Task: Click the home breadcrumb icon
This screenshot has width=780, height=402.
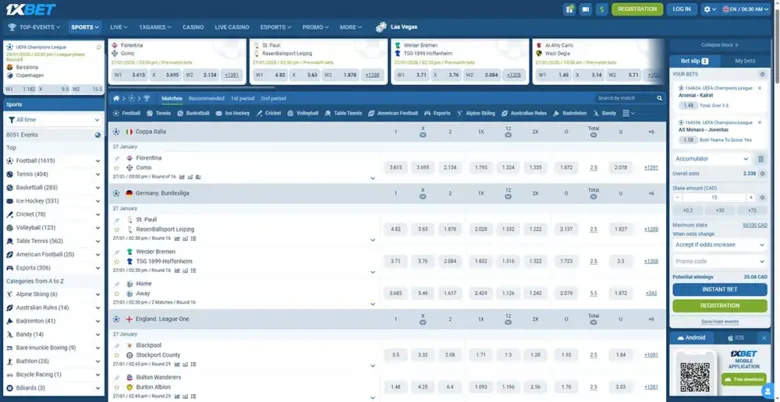Action: (116, 99)
